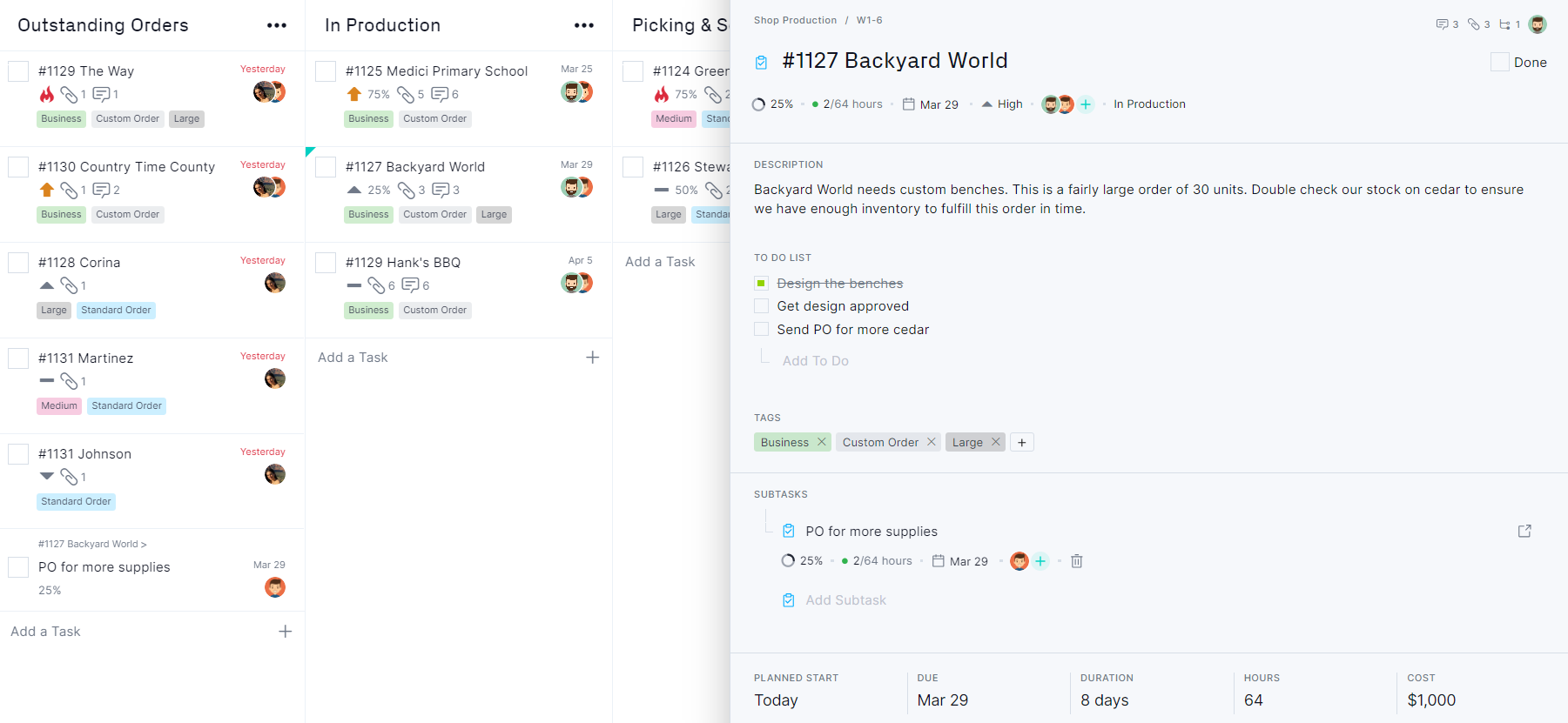Click Large tag on #1129 The Way

pyautogui.click(x=186, y=119)
